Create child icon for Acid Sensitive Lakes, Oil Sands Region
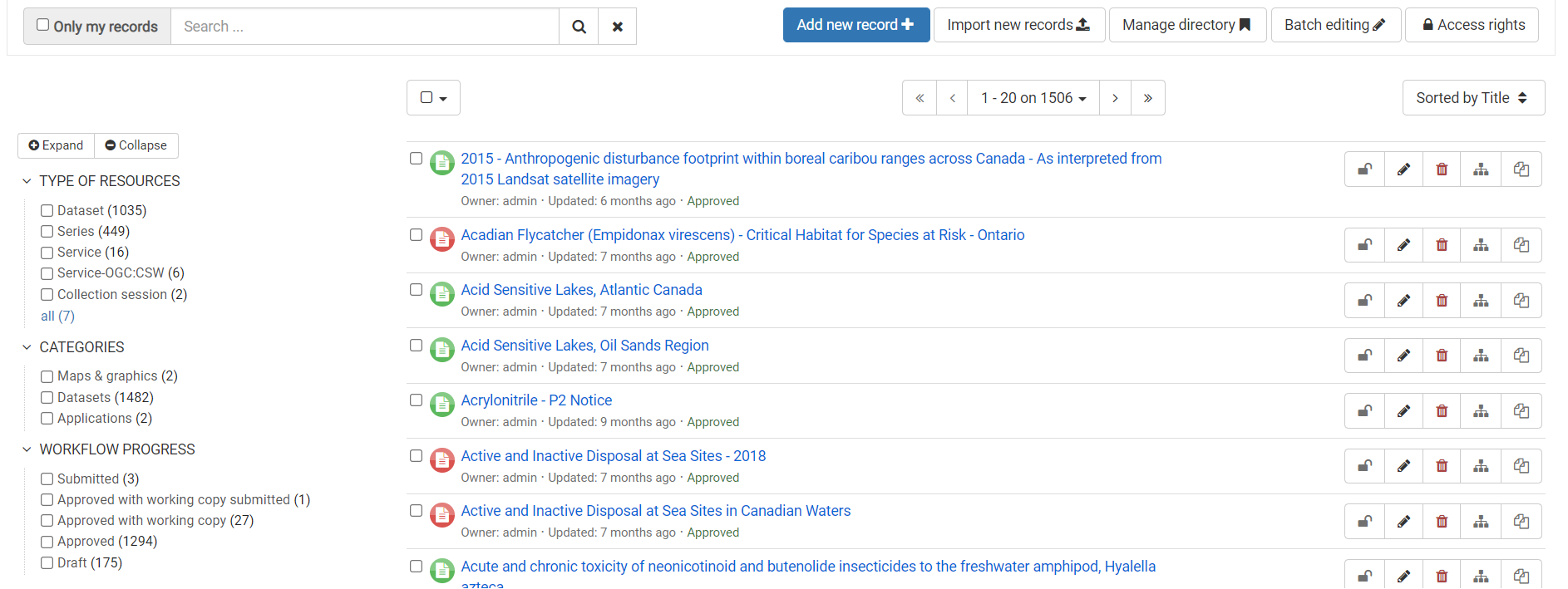This screenshot has height=589, width=1568. [x=1481, y=356]
